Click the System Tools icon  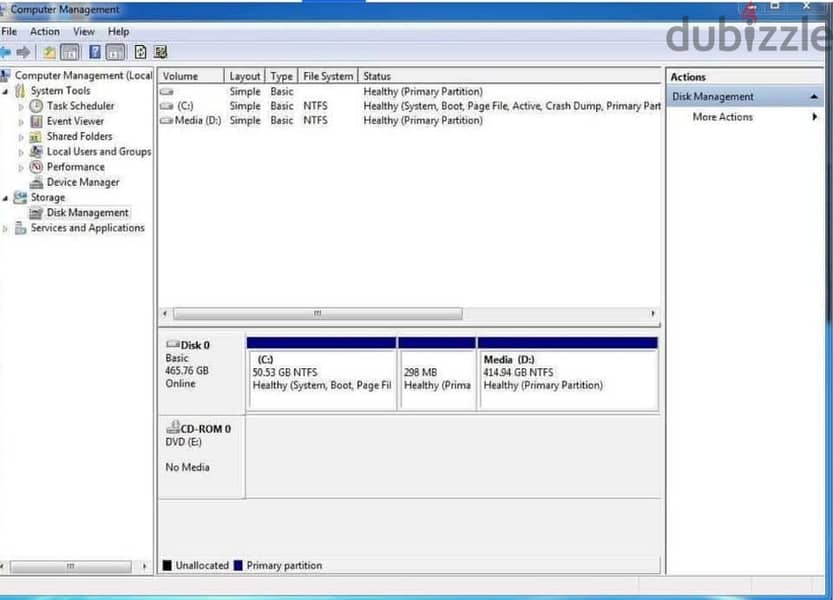20,91
